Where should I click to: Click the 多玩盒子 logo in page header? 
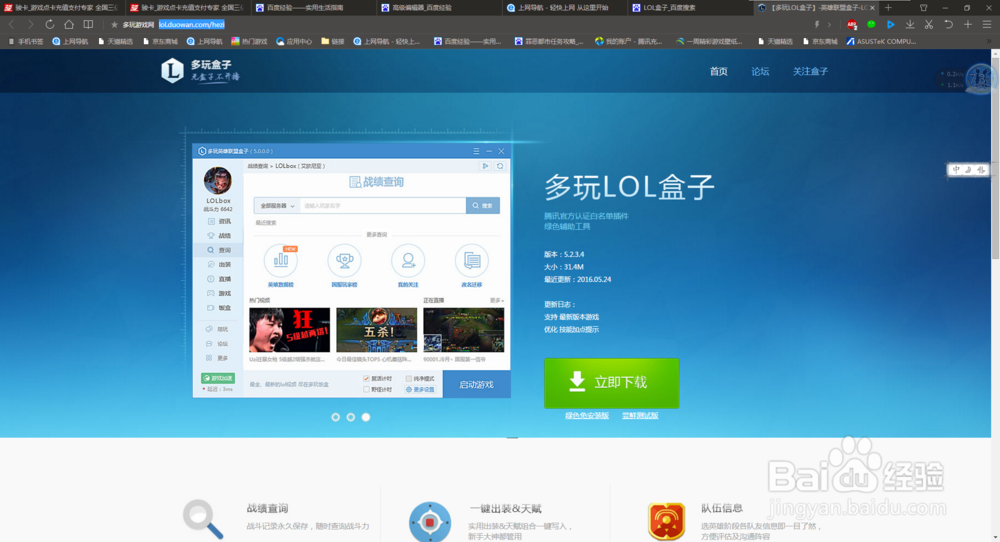tap(200, 70)
